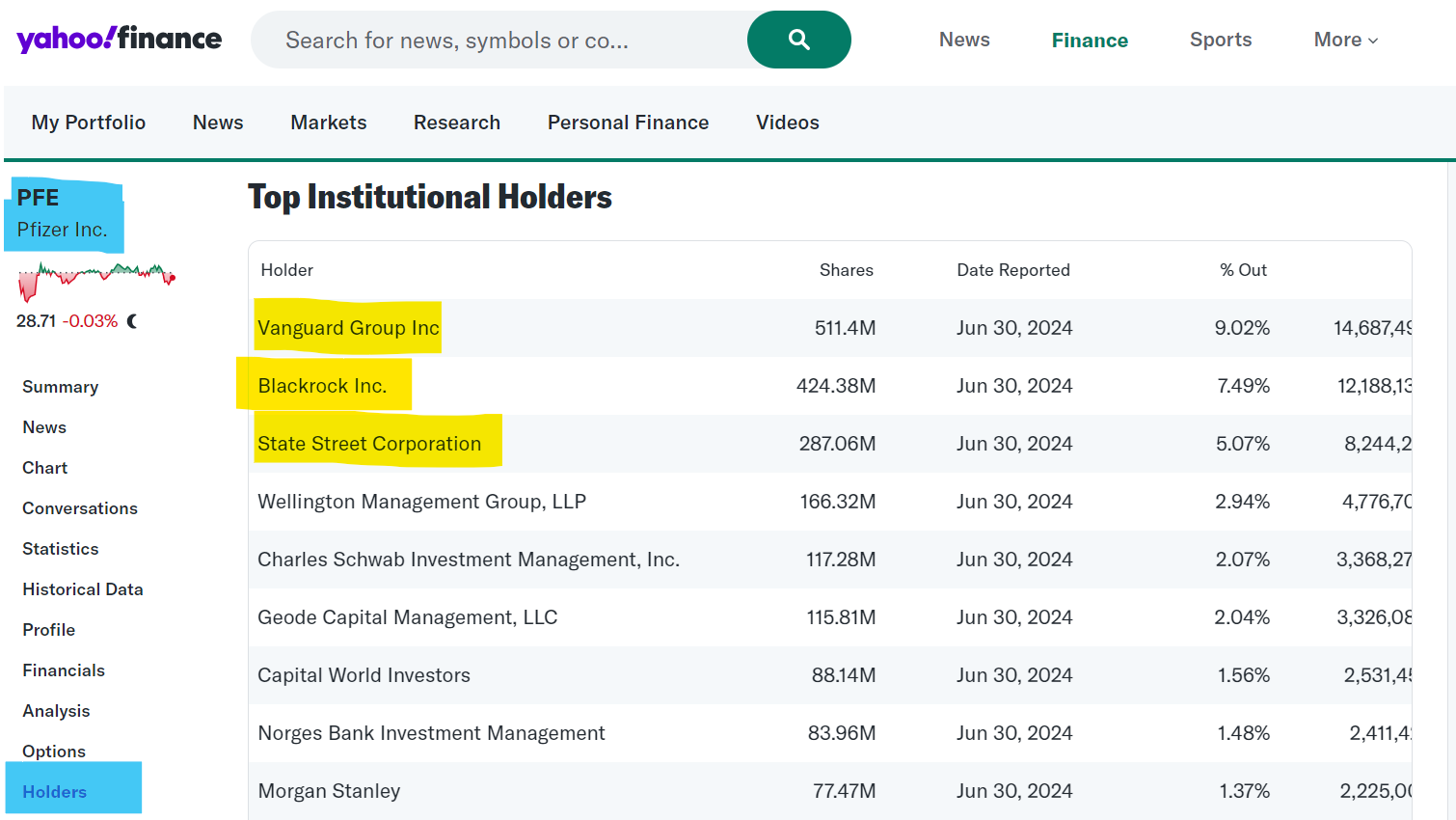Open the Markets tab
Viewport: 1456px width, 820px height.
click(x=329, y=123)
